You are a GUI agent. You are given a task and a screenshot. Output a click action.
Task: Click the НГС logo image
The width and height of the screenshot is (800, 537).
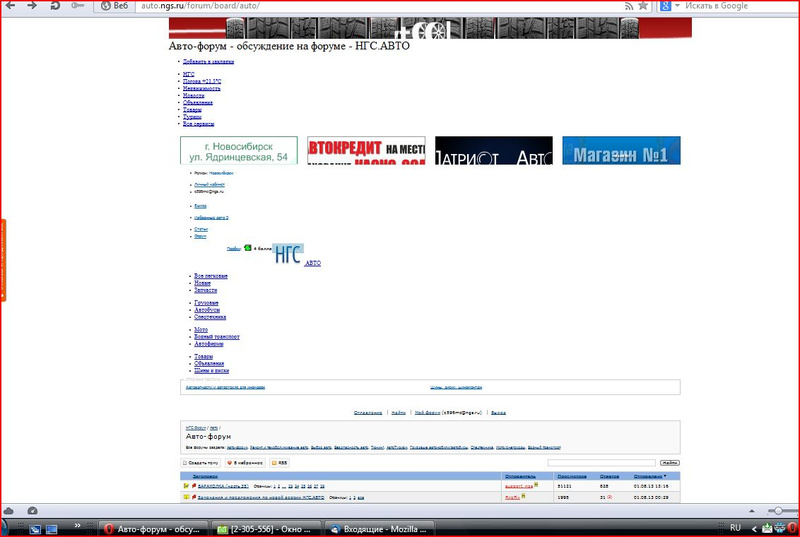pyautogui.click(x=288, y=254)
